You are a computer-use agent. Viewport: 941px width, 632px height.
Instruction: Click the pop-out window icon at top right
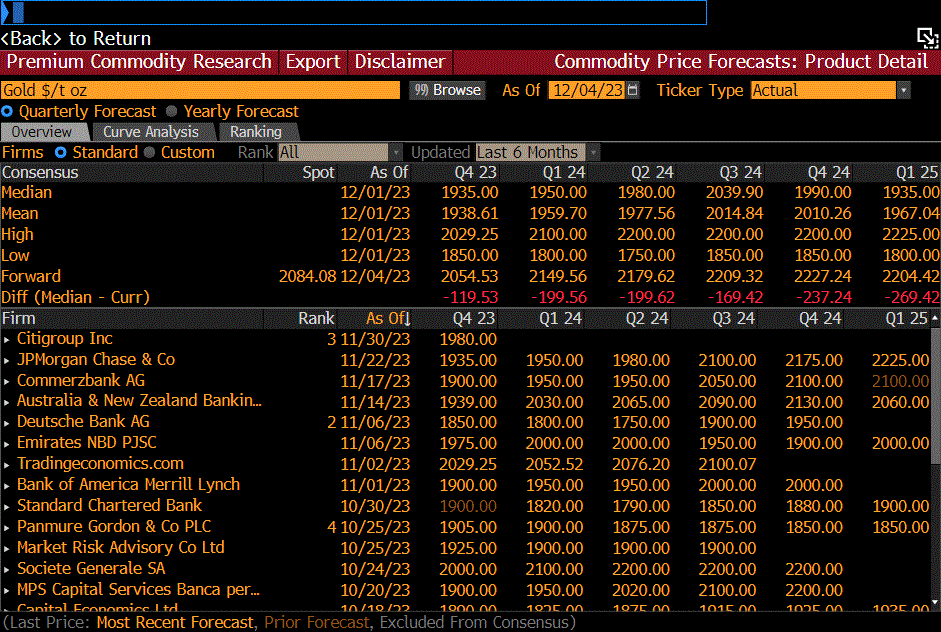927,38
